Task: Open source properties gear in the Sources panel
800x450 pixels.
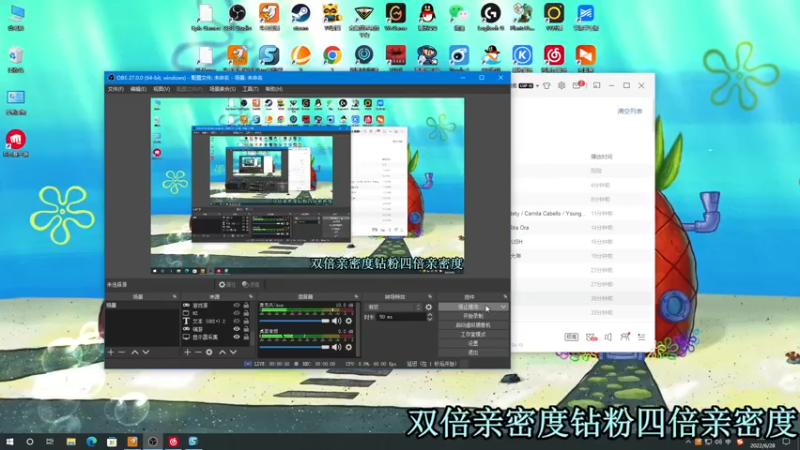Action: (x=209, y=352)
